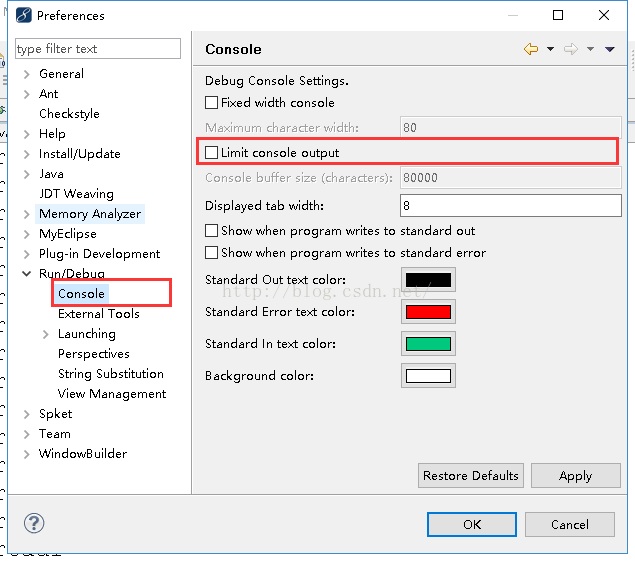Screen dimensions: 635x561
Task: Select String Substitution preference page
Action: tap(111, 374)
